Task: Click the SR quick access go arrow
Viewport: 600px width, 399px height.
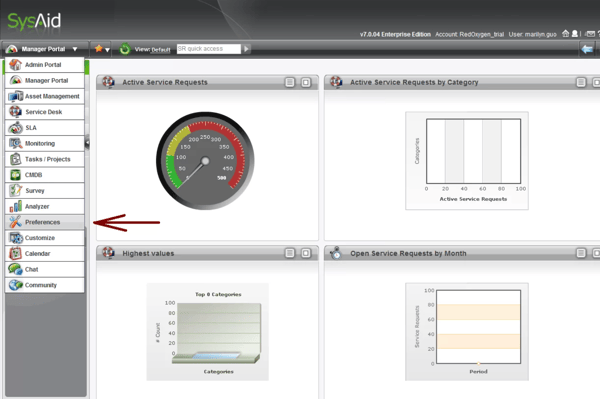Action: 246,49
